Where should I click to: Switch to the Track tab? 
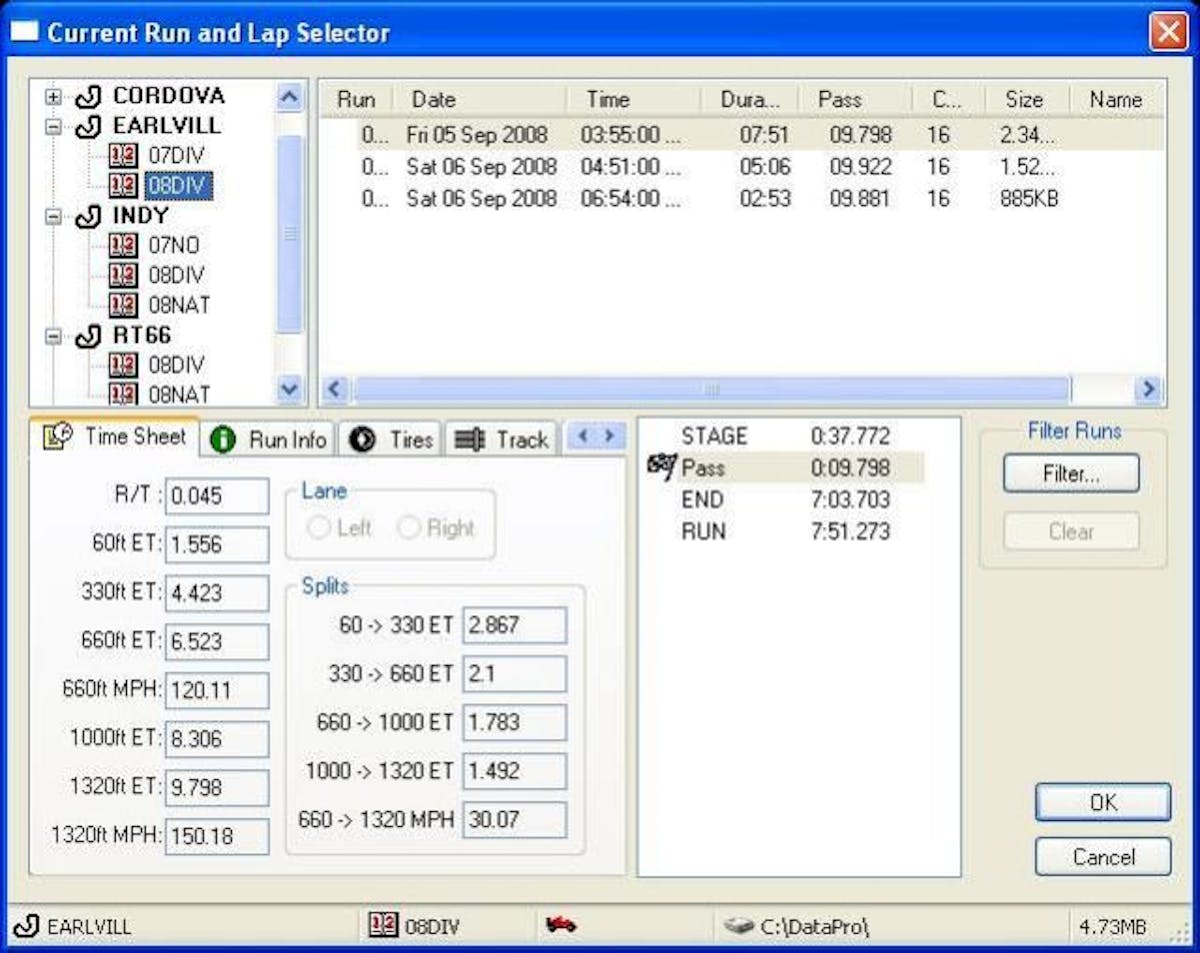[x=502, y=440]
